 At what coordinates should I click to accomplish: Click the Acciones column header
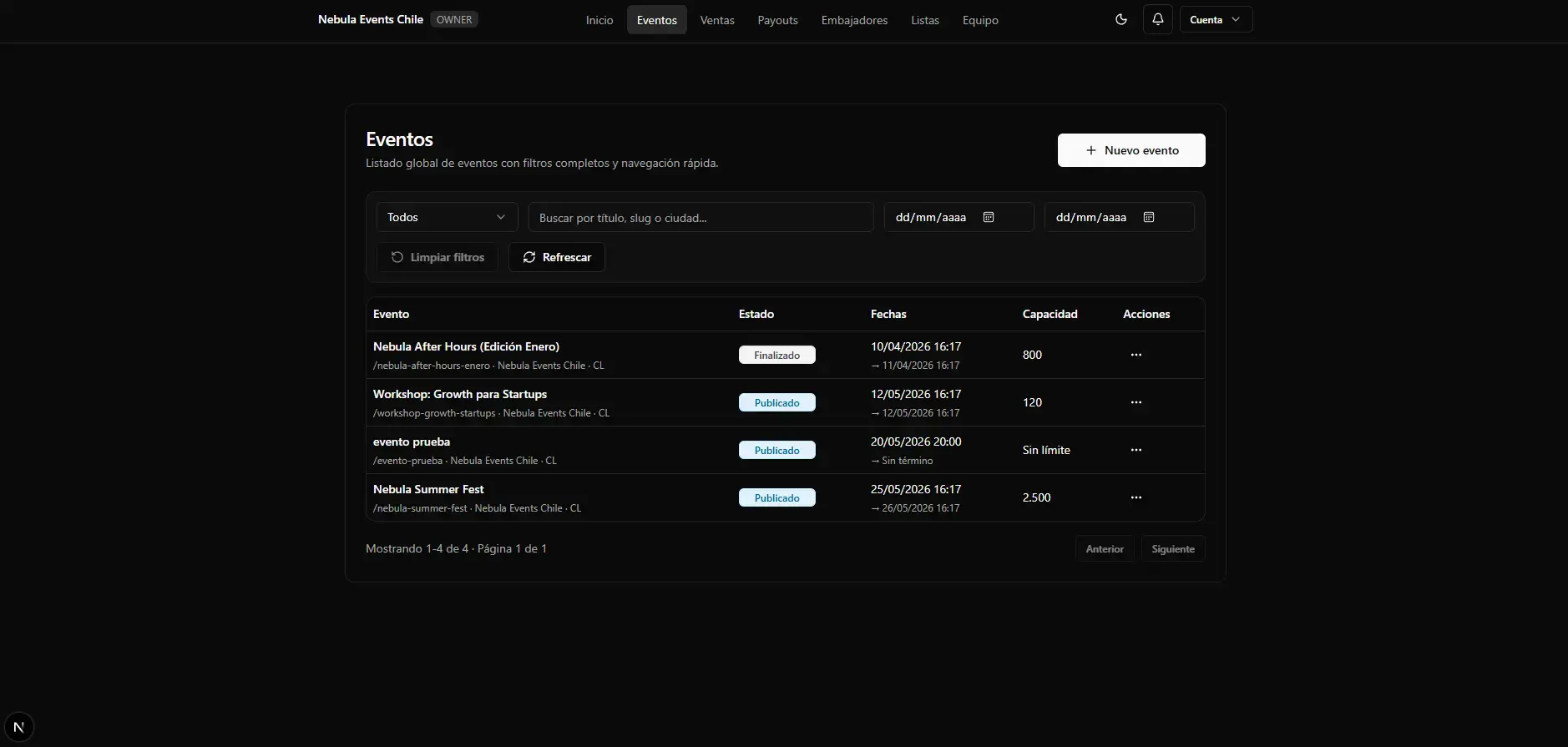pyautogui.click(x=1146, y=314)
